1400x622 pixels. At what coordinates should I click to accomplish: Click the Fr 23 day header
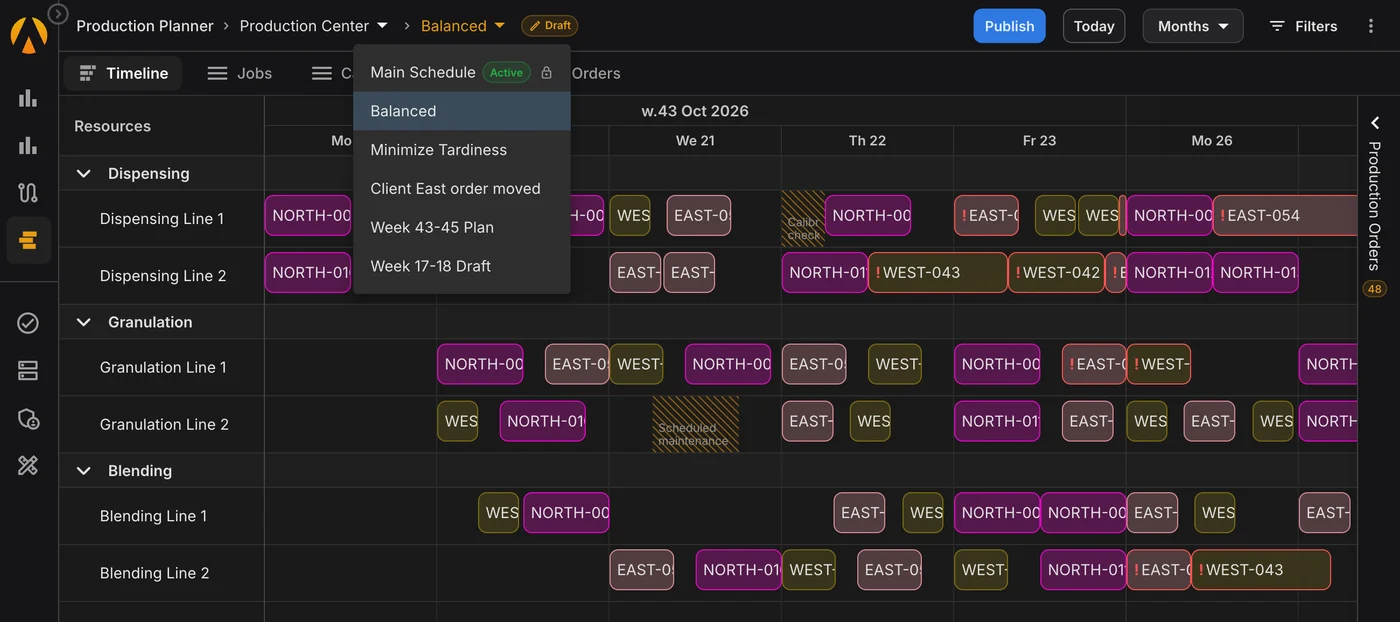(1039, 141)
